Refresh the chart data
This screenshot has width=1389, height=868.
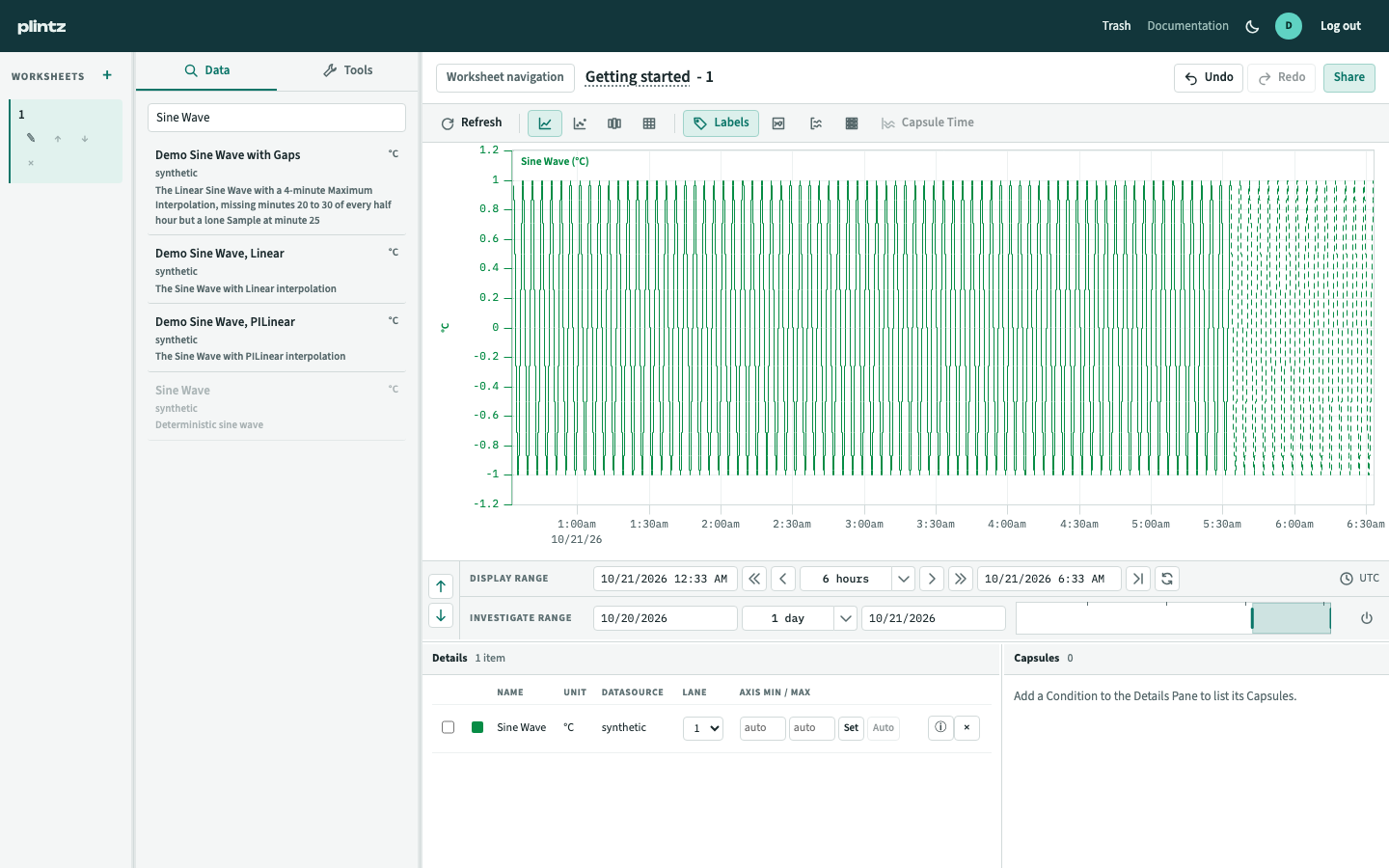point(472,123)
